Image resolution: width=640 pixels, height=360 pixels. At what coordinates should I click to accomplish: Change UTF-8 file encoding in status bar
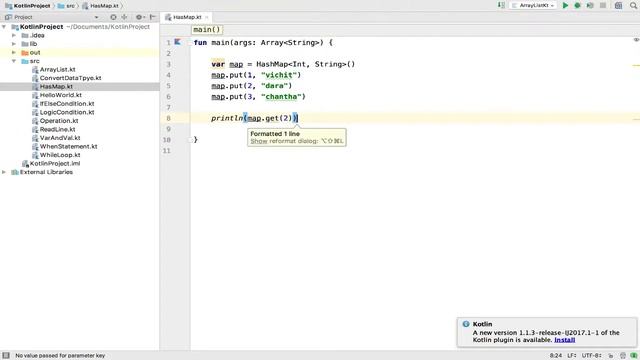[x=591, y=356]
